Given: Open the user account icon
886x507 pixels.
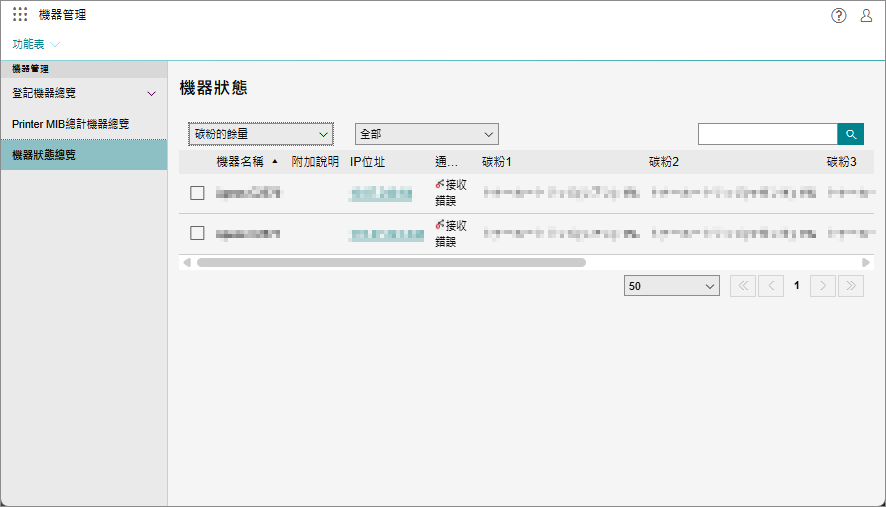Looking at the screenshot, I should pos(866,15).
